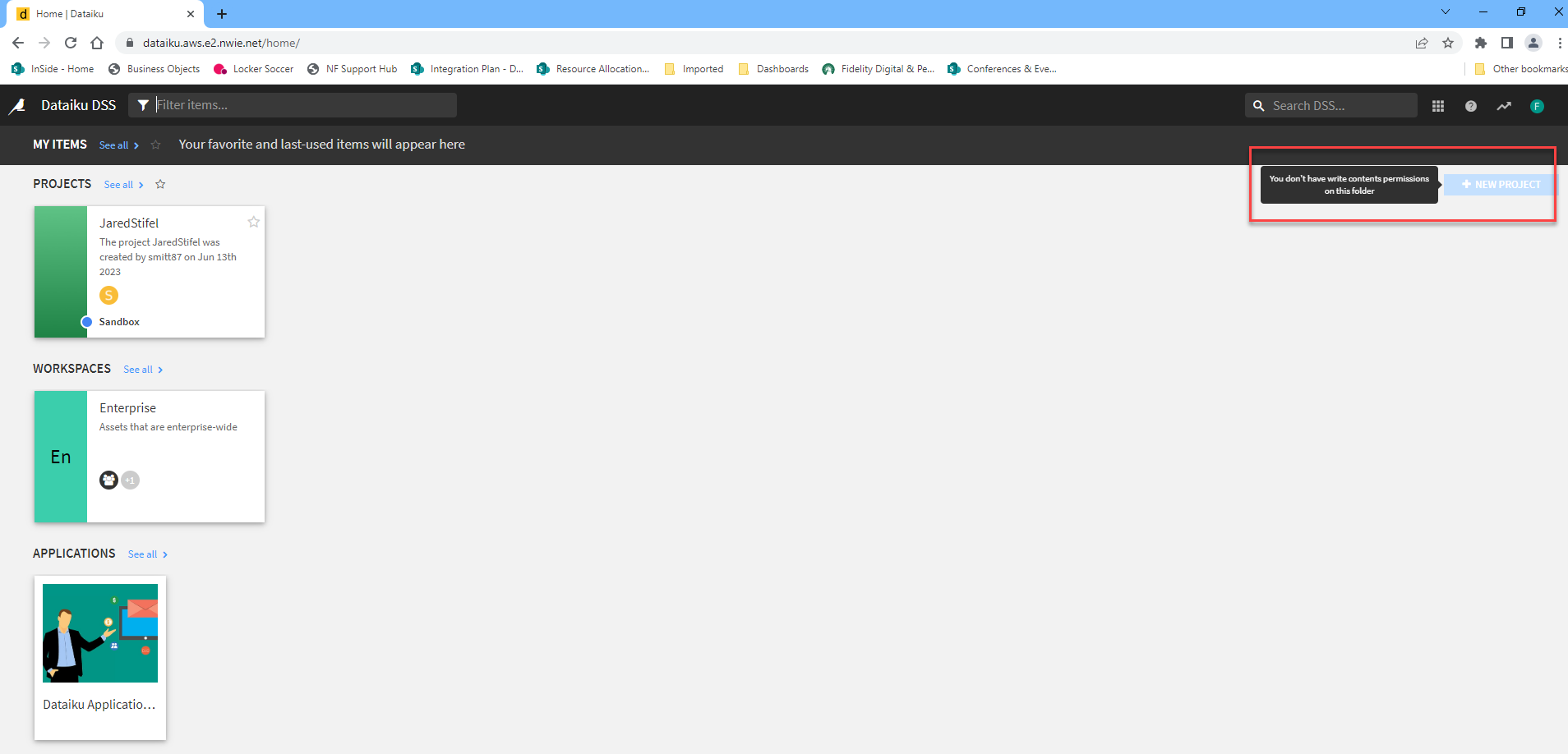1568x754 pixels.
Task: Open the browser extensions puzzle icon
Action: (1481, 43)
